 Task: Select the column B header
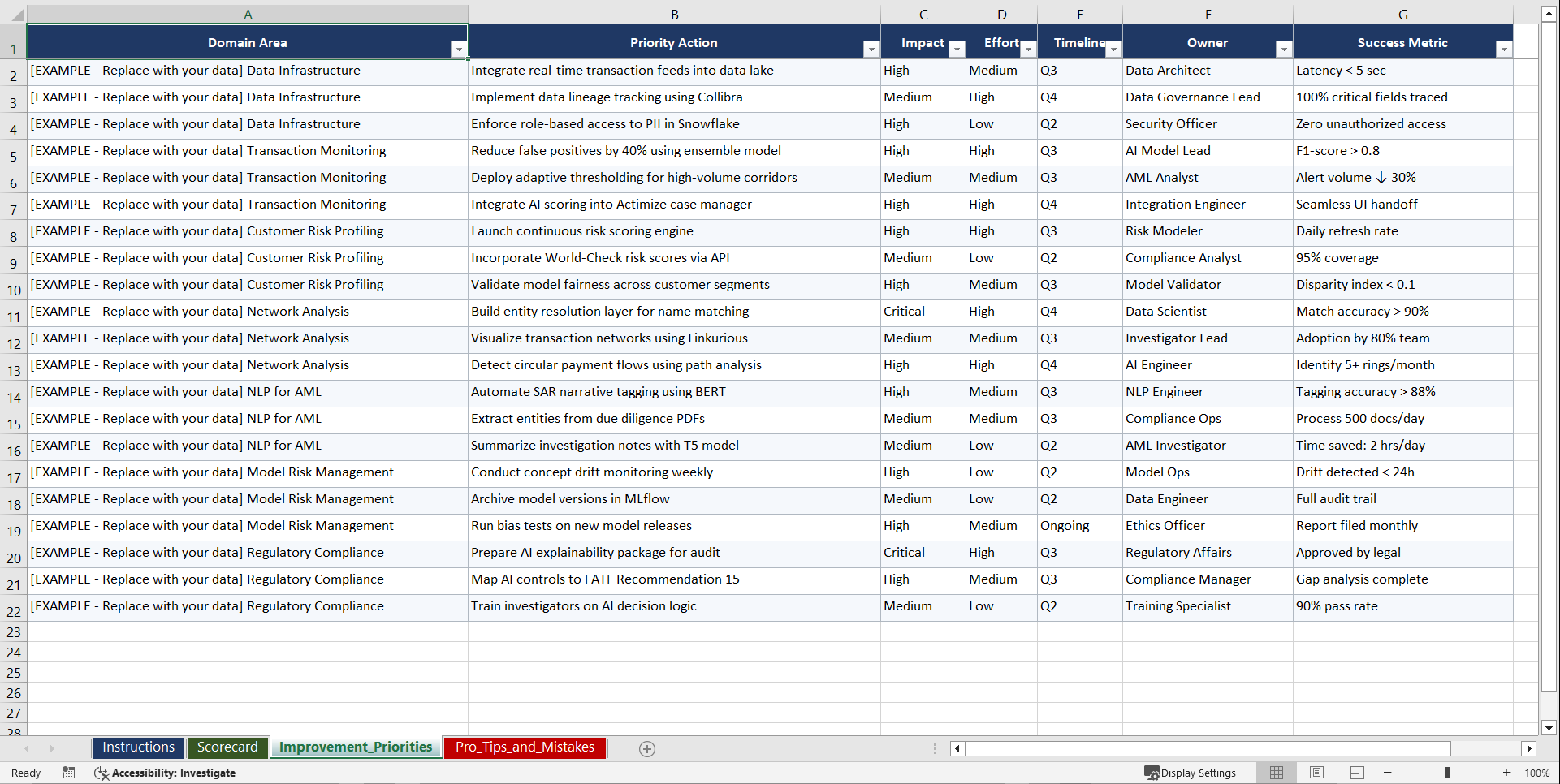[674, 14]
